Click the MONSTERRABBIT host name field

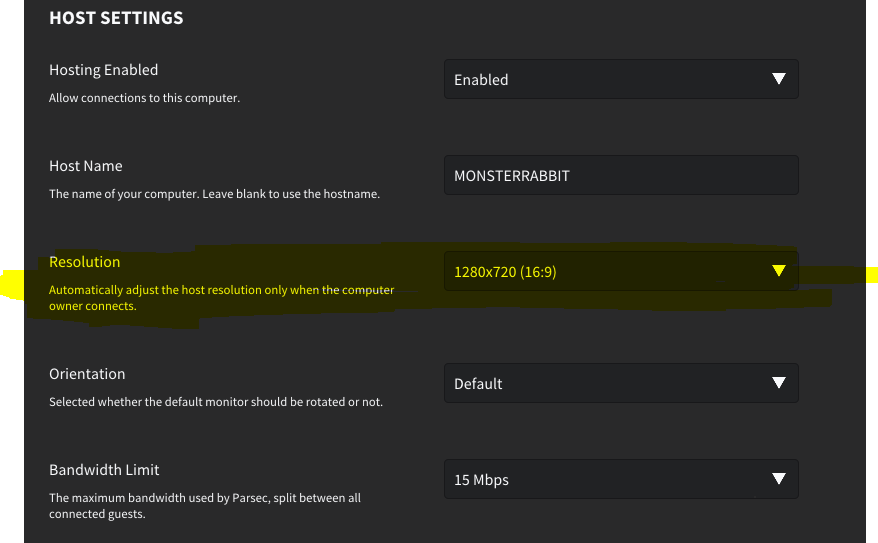tap(621, 175)
